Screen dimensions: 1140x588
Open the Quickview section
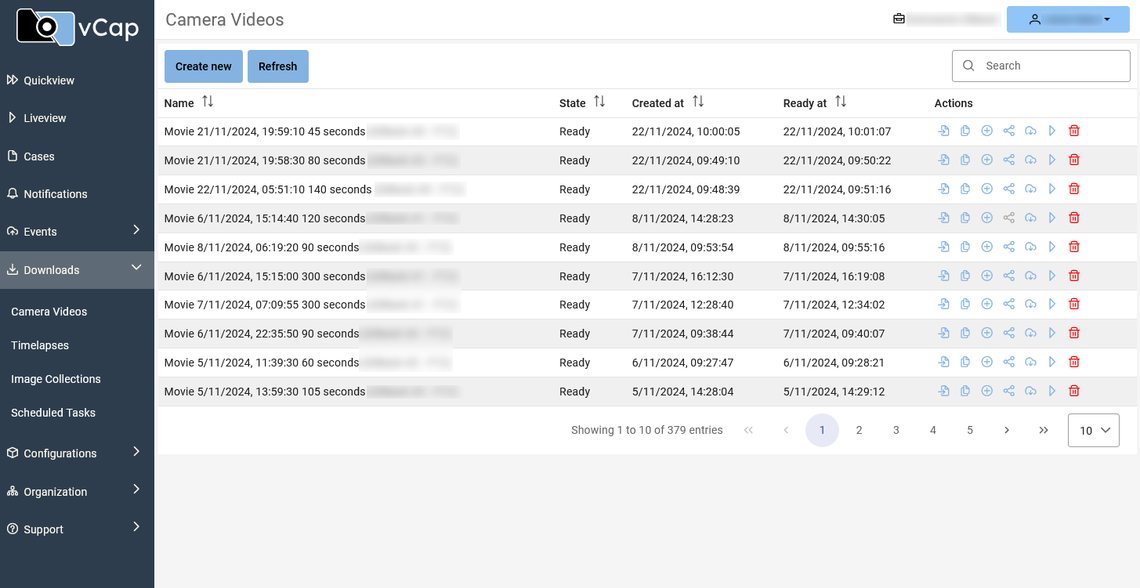click(x=45, y=80)
